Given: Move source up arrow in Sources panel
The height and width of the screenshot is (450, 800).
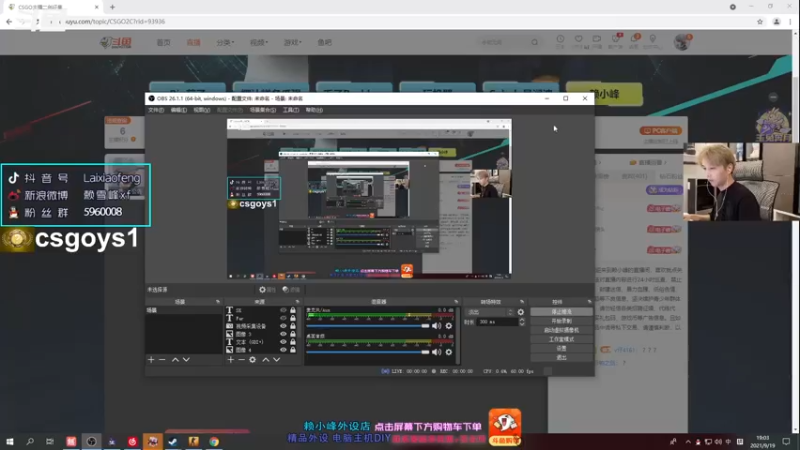Looking at the screenshot, I should pos(265,360).
